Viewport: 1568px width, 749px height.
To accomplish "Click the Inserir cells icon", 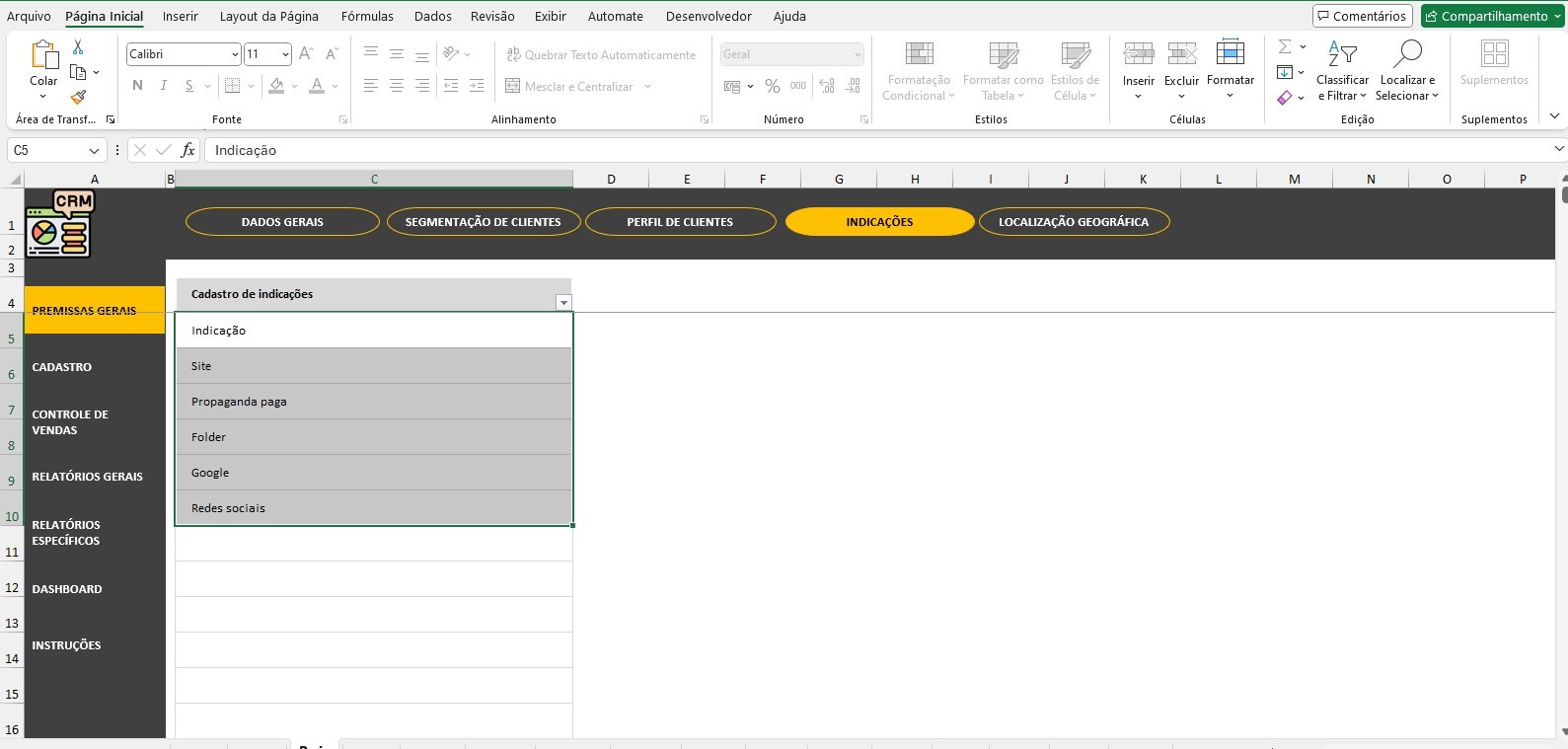I will (x=1138, y=54).
